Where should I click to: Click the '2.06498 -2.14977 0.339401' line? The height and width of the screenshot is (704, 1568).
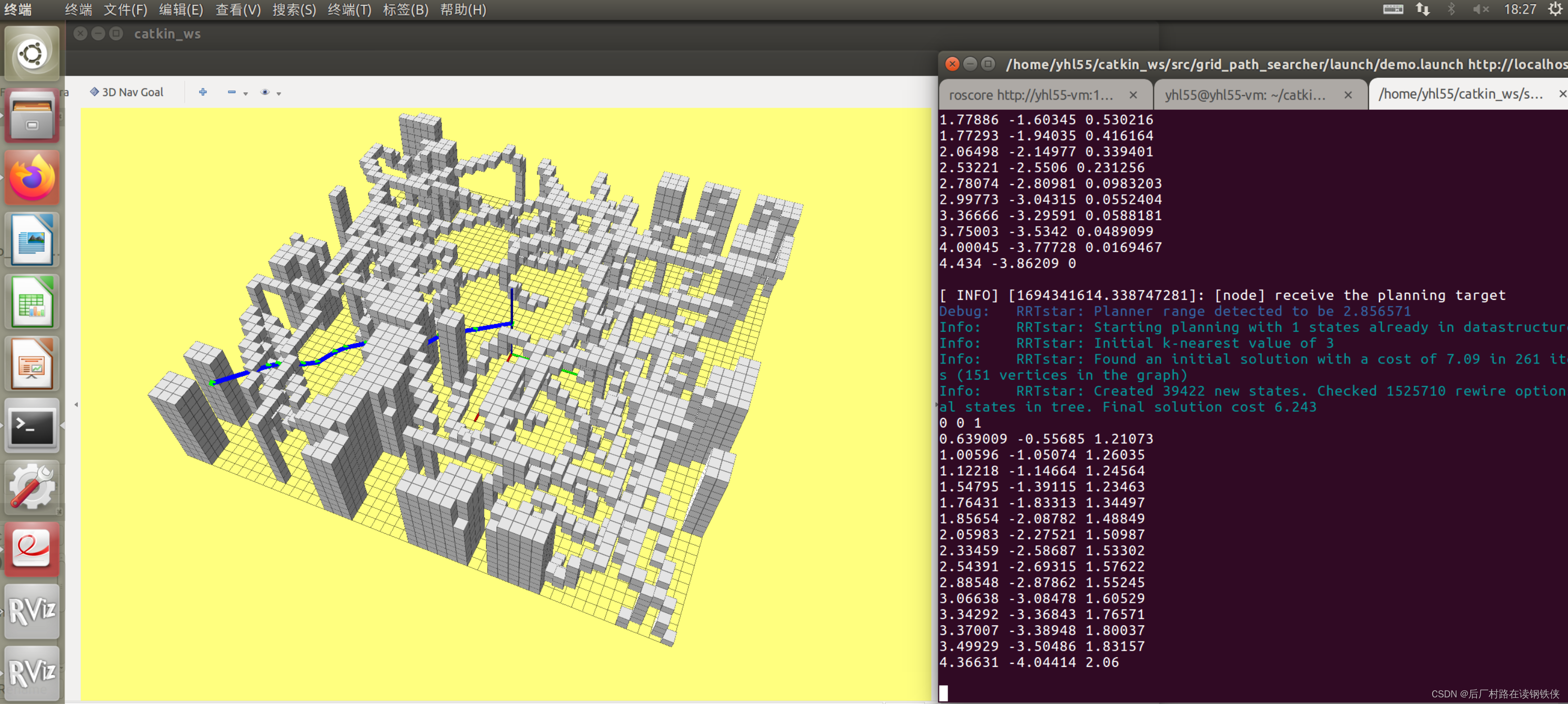click(x=1046, y=152)
